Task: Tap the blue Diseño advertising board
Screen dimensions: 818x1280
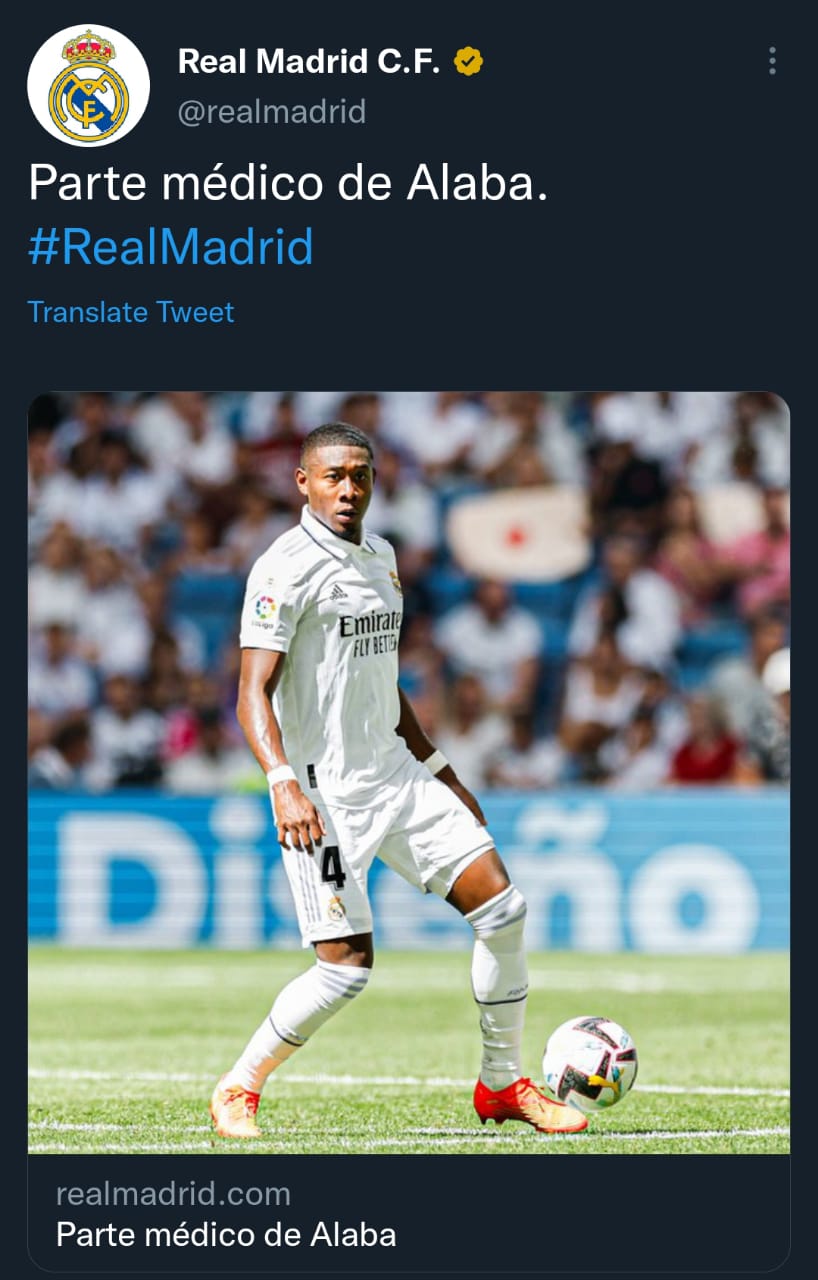Action: tap(408, 870)
